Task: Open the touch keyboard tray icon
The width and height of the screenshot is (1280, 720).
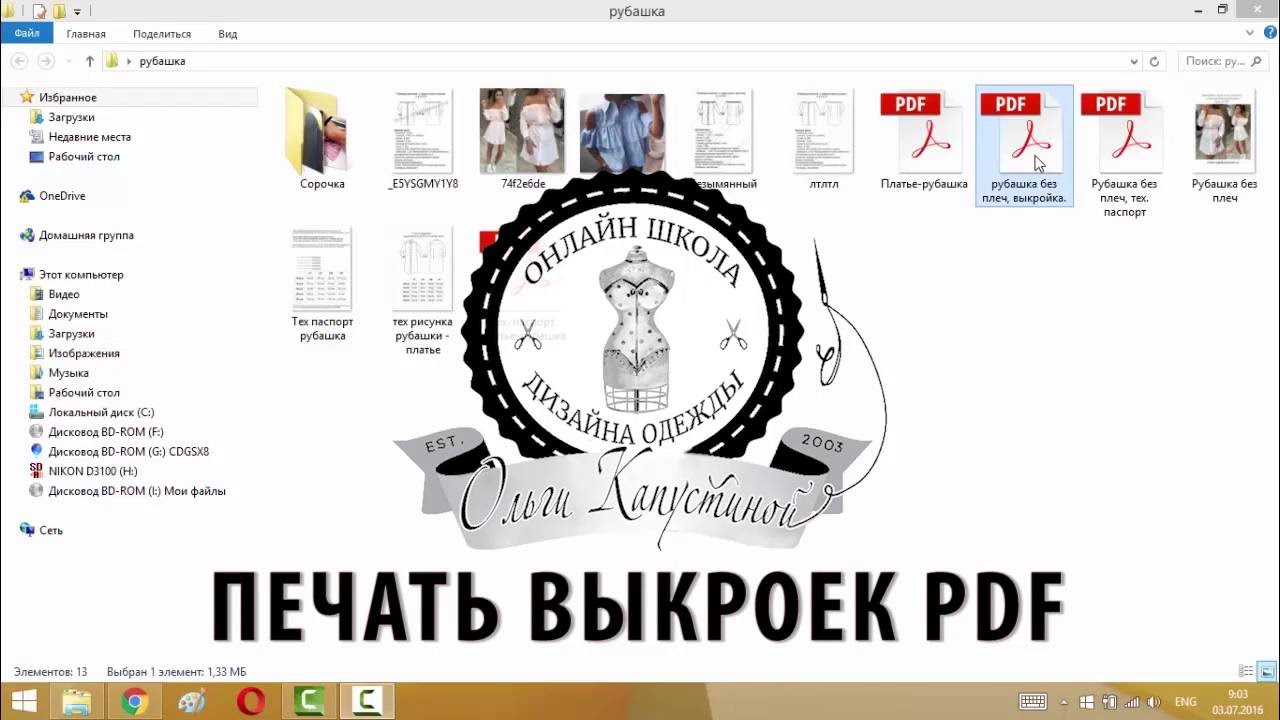Action: point(1033,702)
